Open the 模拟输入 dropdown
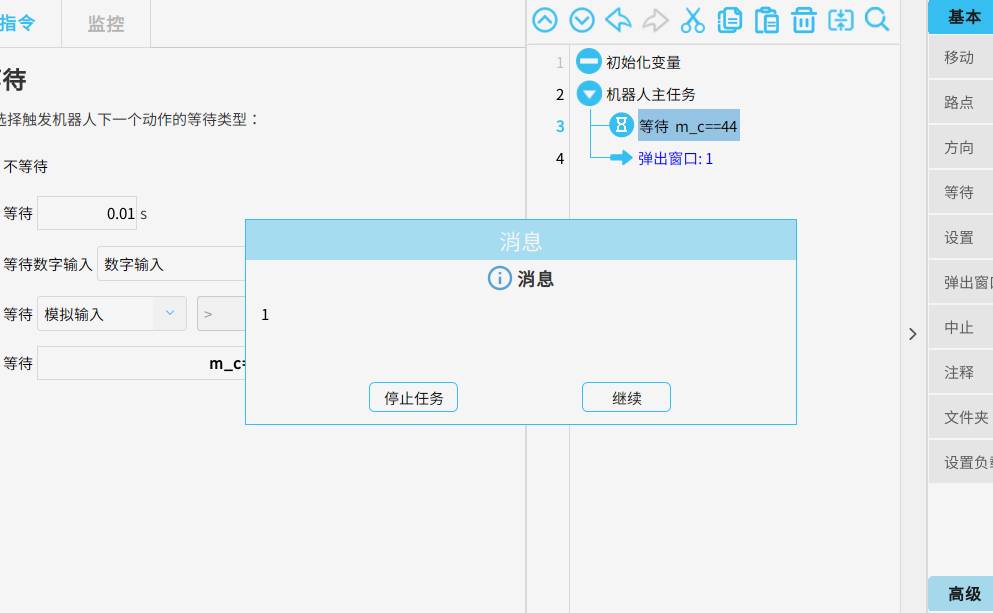Viewport: 993px width, 613px height. tap(111, 314)
